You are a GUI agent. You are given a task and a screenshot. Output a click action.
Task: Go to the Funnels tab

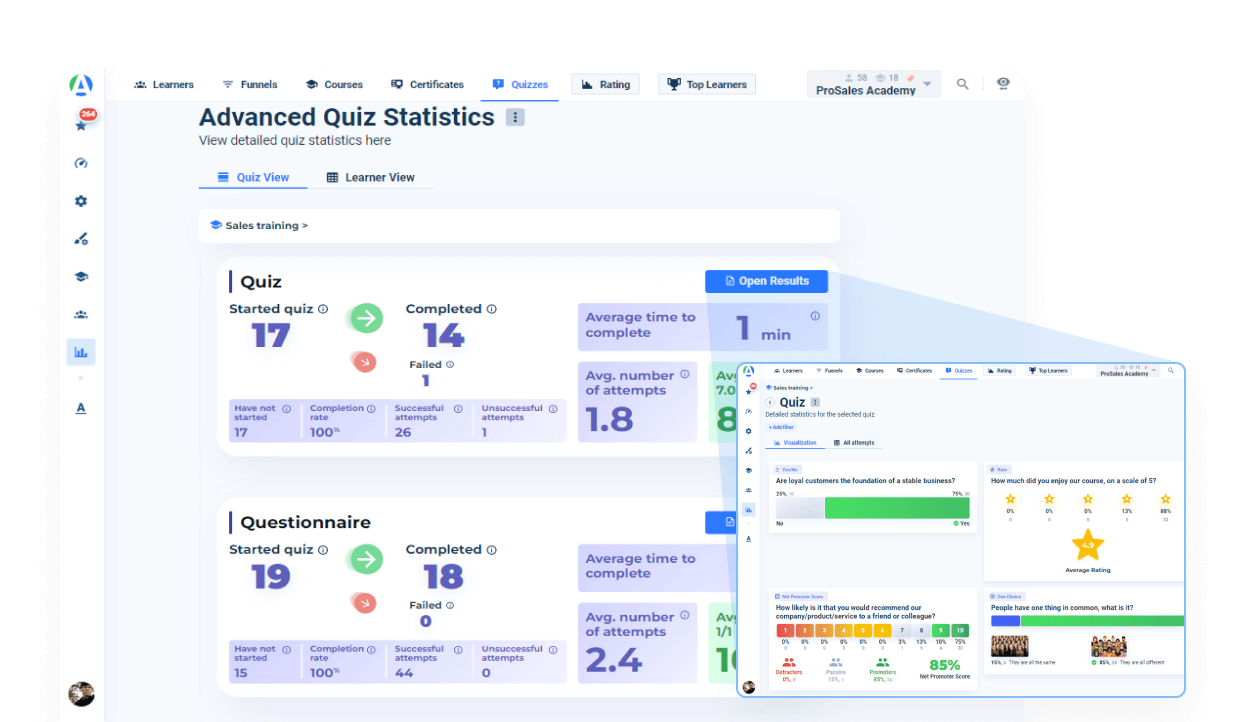[250, 85]
